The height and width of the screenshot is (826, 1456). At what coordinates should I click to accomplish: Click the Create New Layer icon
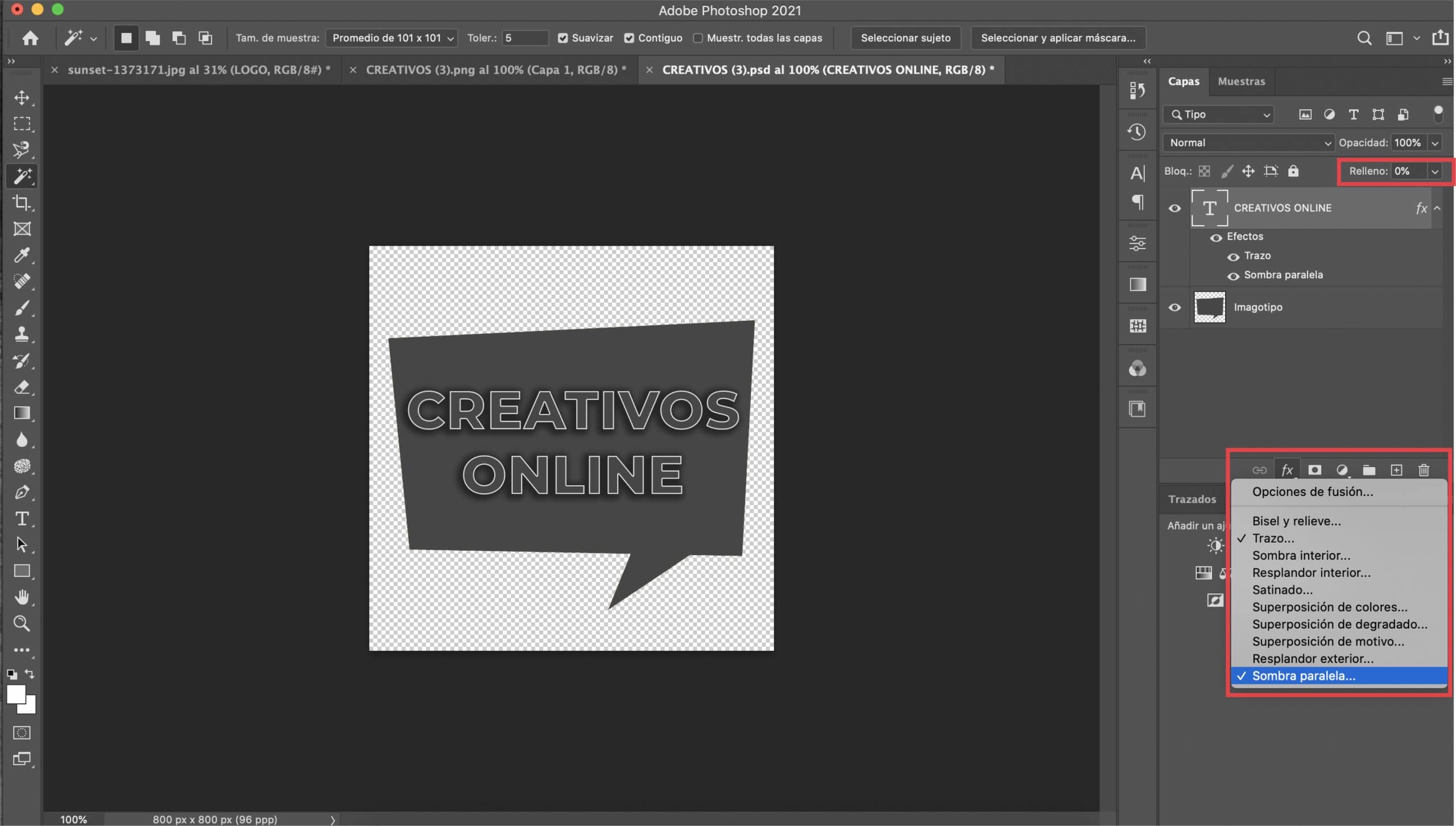click(1397, 470)
